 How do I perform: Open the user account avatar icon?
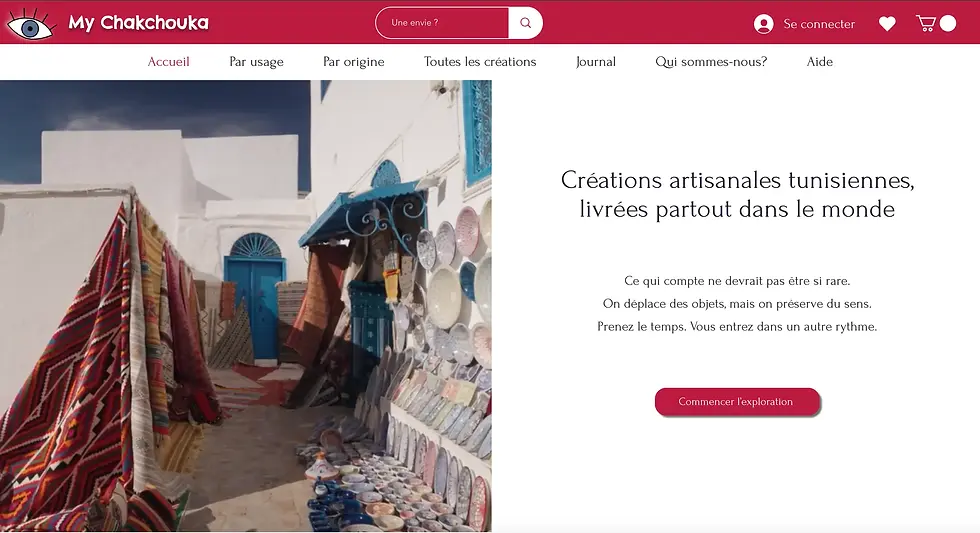[764, 24]
